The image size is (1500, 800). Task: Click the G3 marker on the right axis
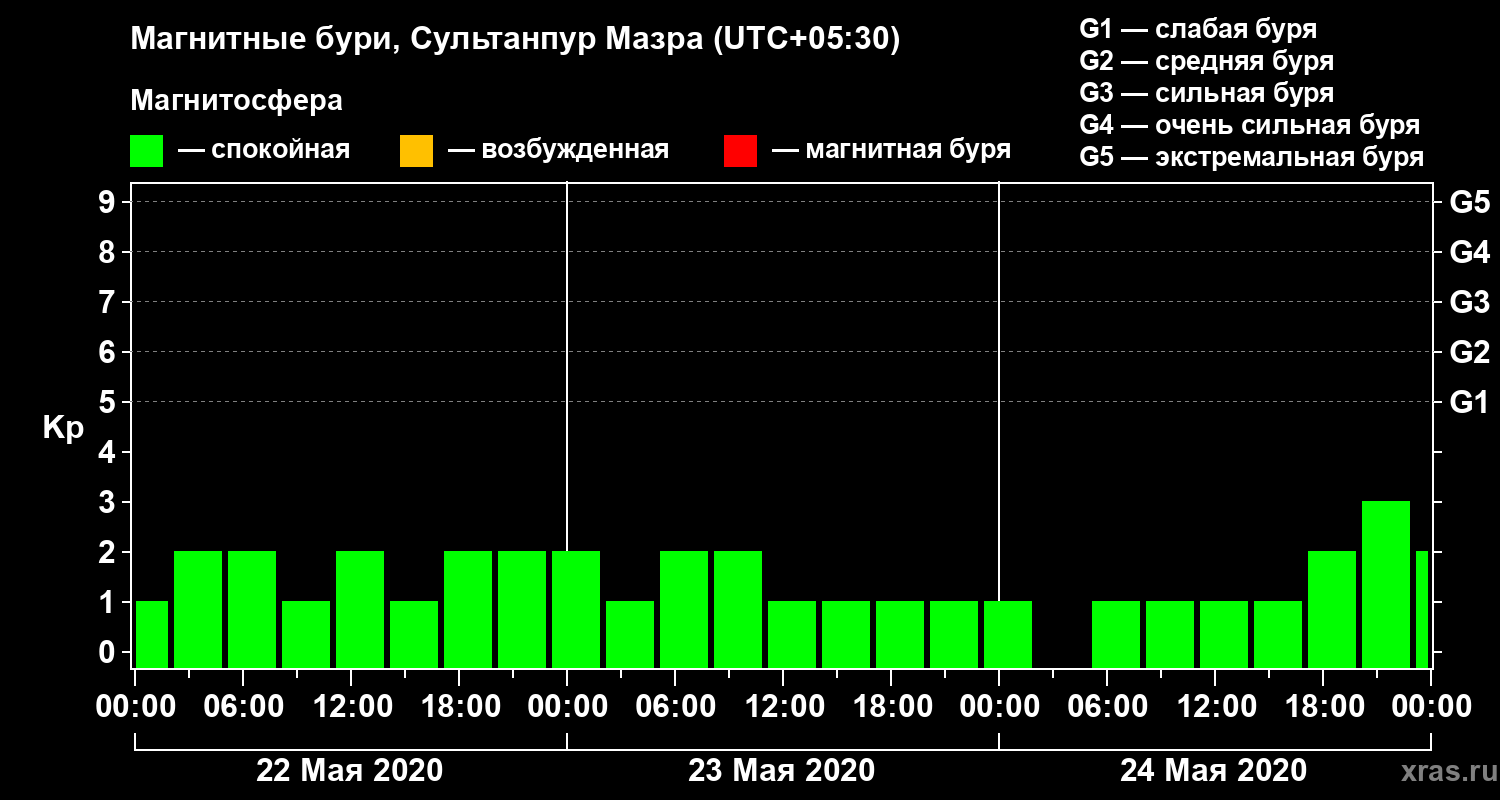(x=1470, y=302)
